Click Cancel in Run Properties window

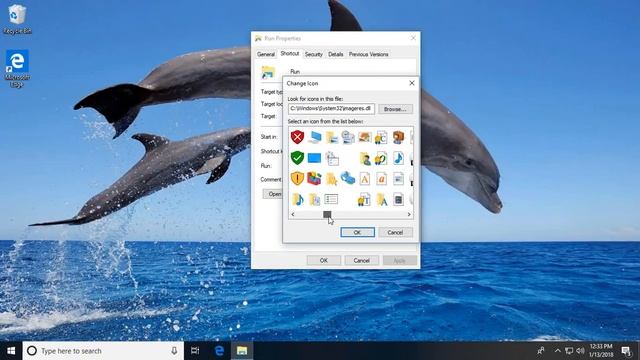[x=362, y=260]
